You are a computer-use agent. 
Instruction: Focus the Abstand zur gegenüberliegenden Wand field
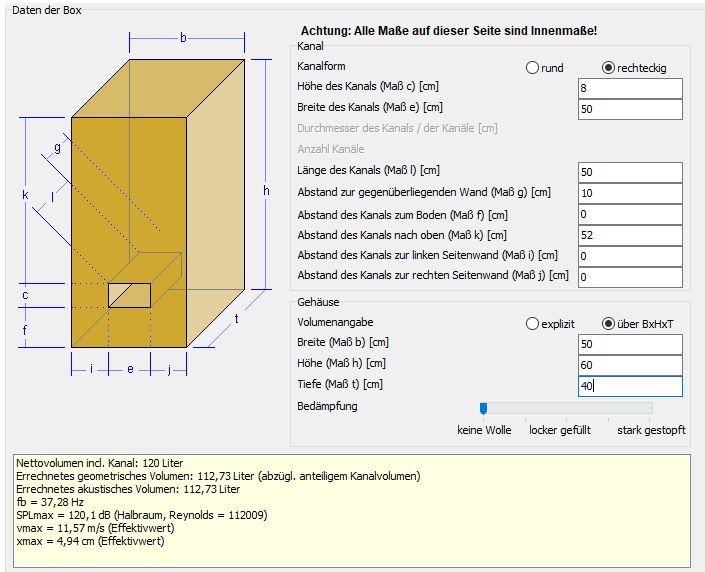pyautogui.click(x=630, y=193)
